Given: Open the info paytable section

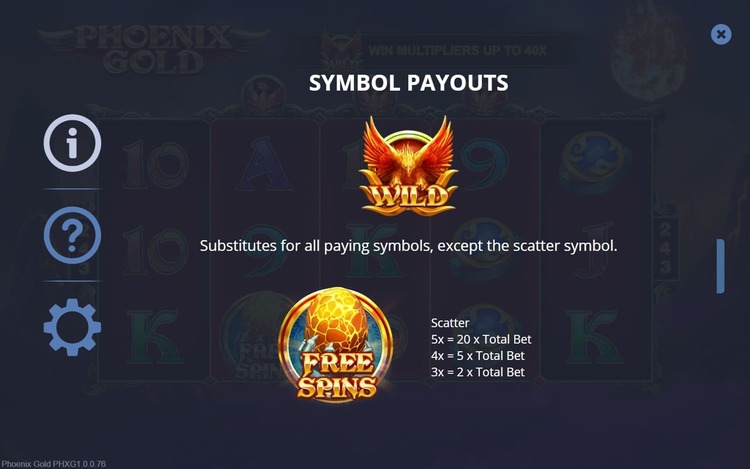Looking at the screenshot, I should pyautogui.click(x=72, y=143).
